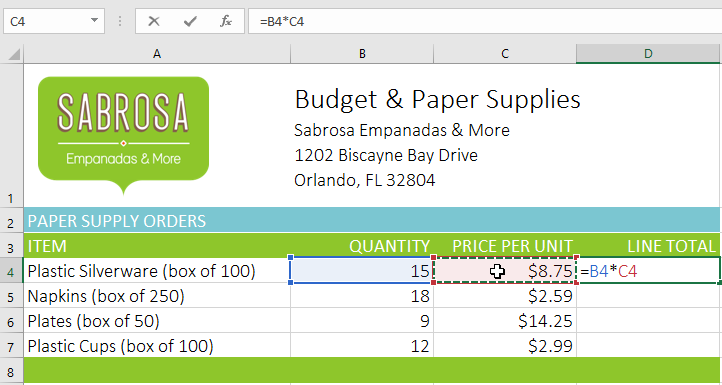Select the Plastic Silverware (box of 100) cell
The image size is (722, 385).
click(x=157, y=271)
